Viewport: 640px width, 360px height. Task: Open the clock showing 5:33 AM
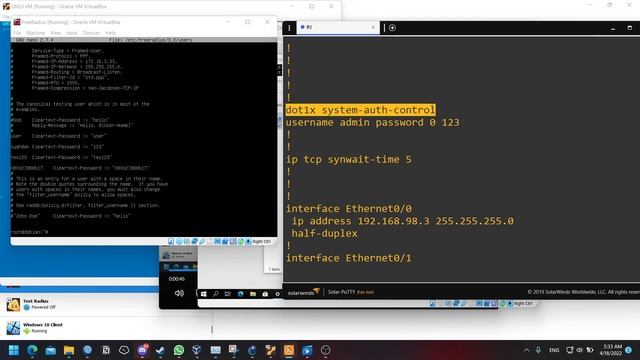pyautogui.click(x=611, y=350)
